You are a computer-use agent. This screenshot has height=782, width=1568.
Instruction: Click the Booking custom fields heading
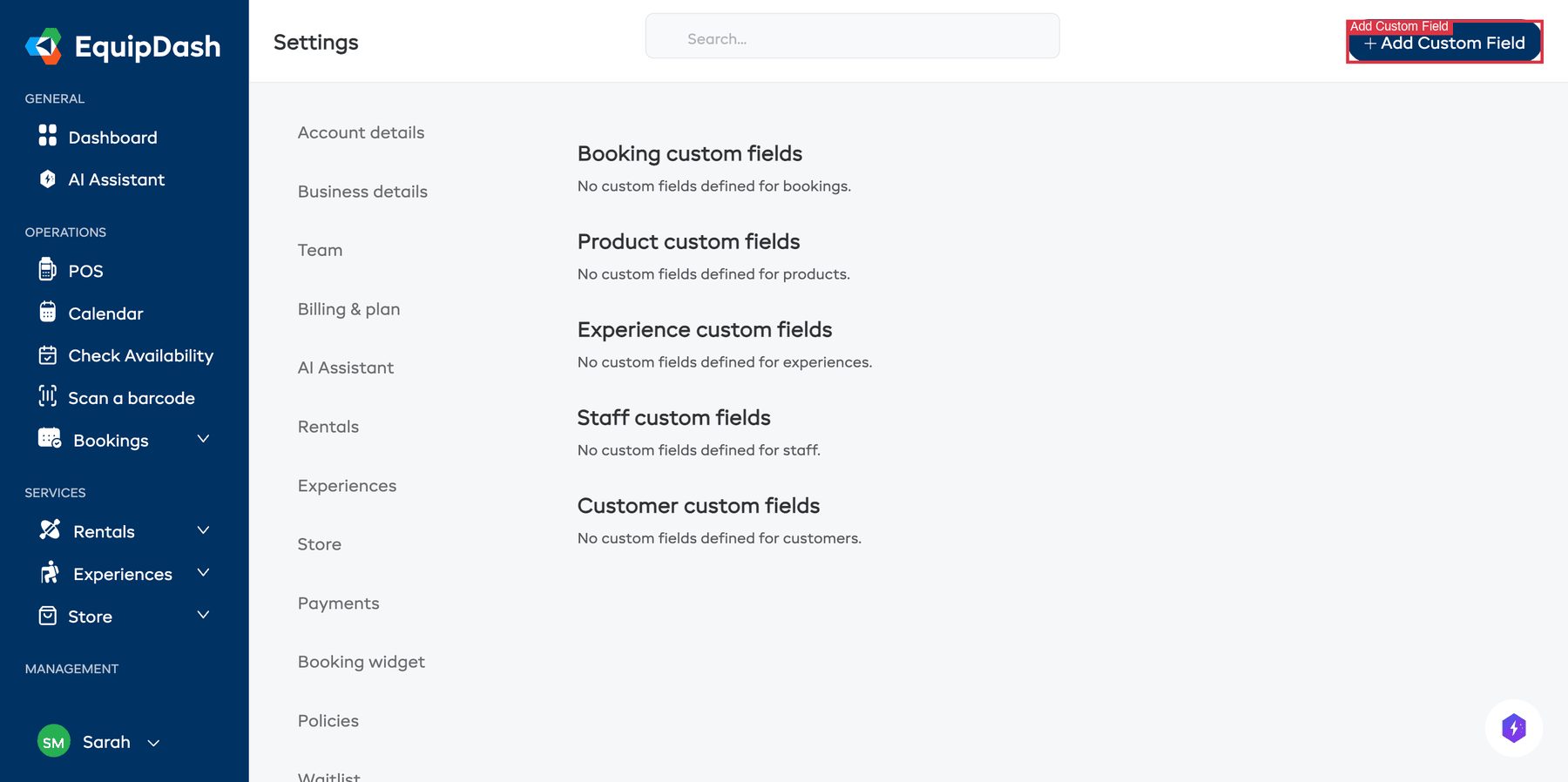pyautogui.click(x=690, y=153)
